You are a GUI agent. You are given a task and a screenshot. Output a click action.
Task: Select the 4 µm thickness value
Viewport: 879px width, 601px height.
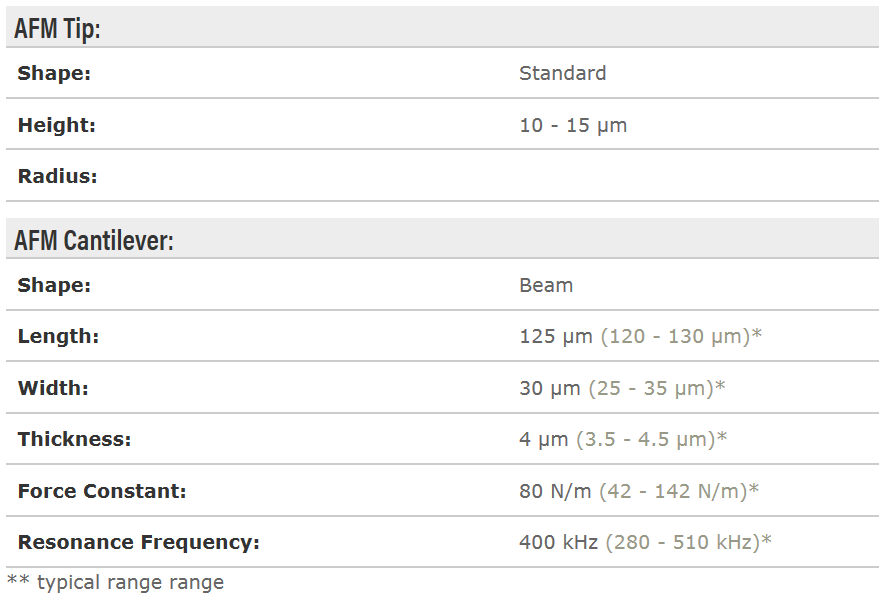point(544,439)
